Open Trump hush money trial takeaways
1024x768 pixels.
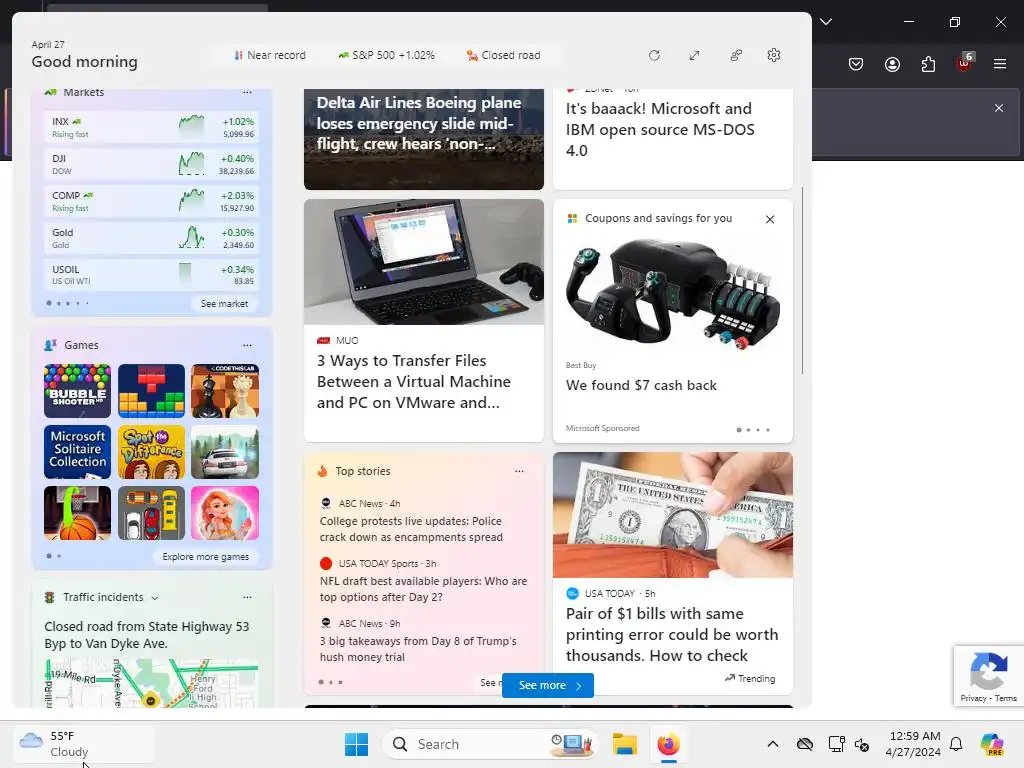(418, 649)
